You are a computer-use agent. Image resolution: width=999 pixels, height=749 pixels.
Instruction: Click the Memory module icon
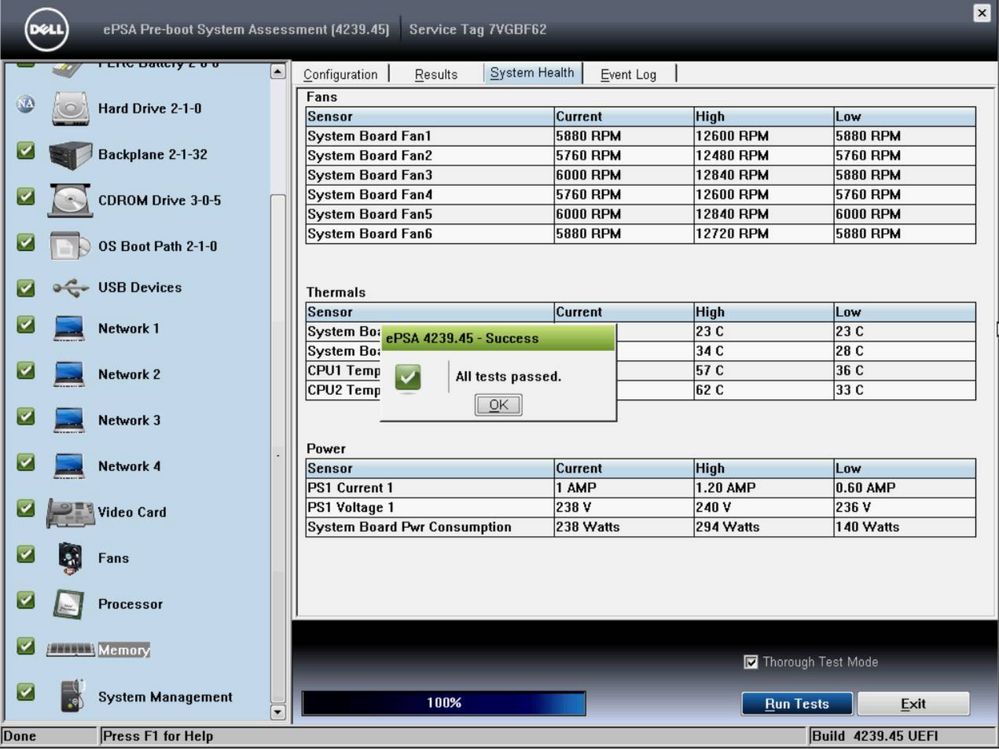[x=70, y=650]
